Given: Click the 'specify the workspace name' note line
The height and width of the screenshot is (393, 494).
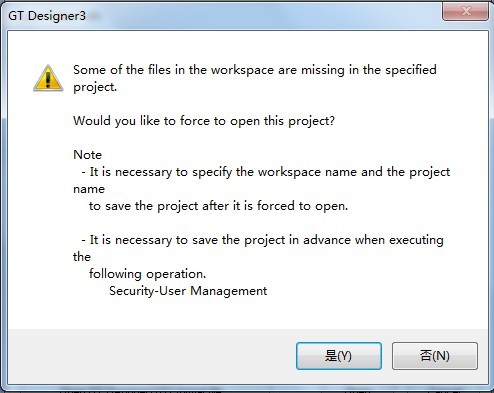Looking at the screenshot, I should click(266, 172).
